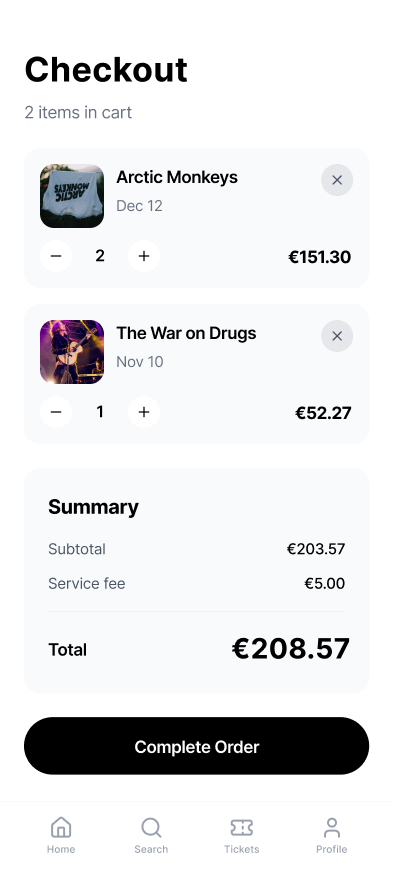Click the Complete Order button
This screenshot has height=871, width=394.
click(197, 746)
